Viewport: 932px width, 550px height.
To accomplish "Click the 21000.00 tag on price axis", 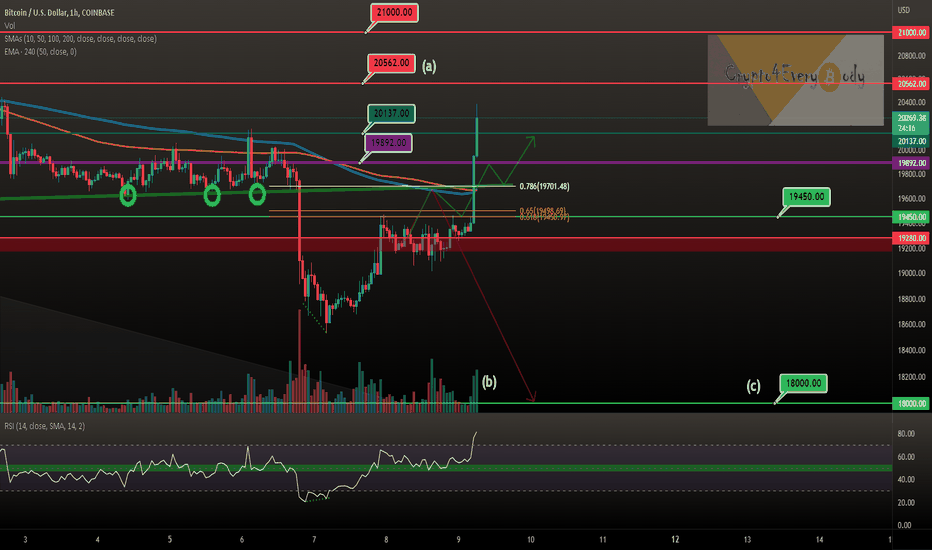I will (912, 33).
